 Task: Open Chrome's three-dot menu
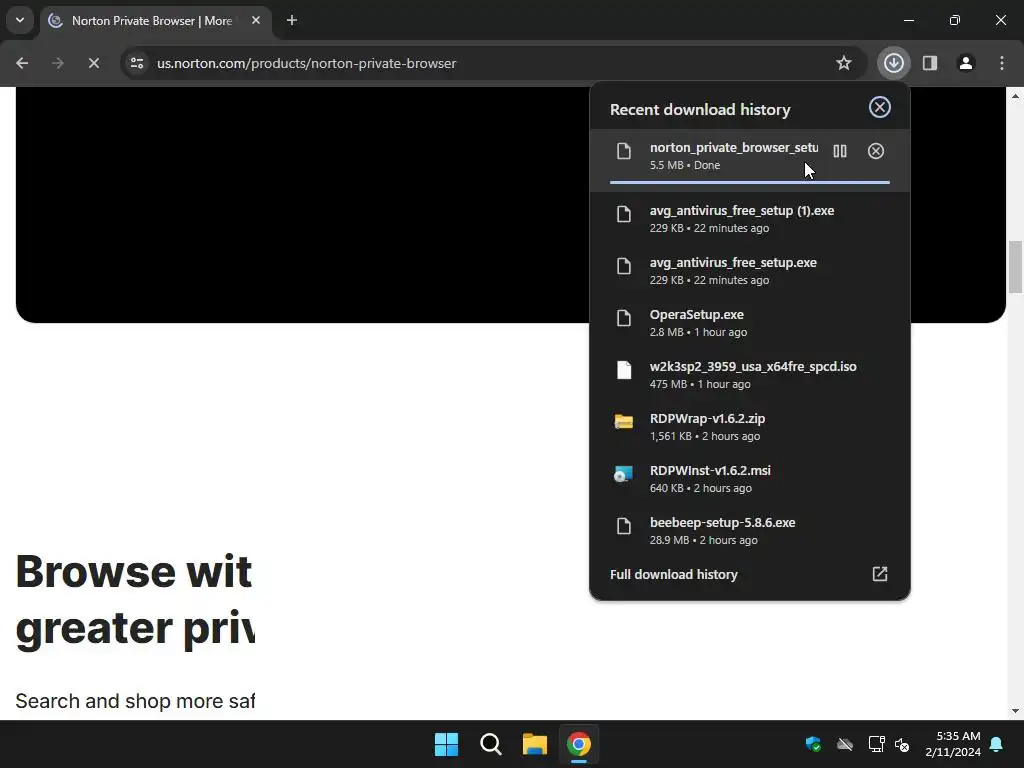point(1002,63)
